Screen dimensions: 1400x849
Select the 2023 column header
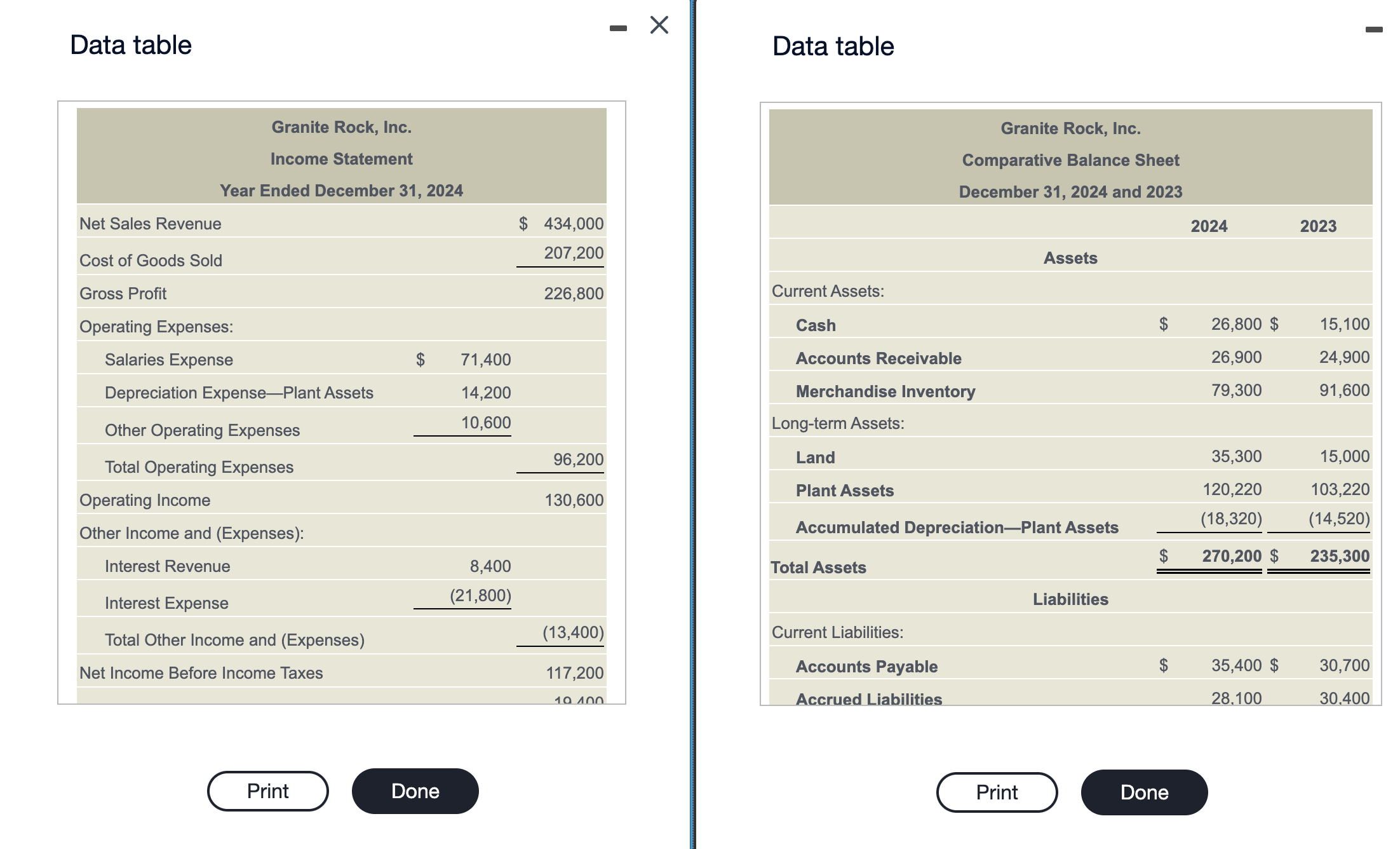point(1318,226)
